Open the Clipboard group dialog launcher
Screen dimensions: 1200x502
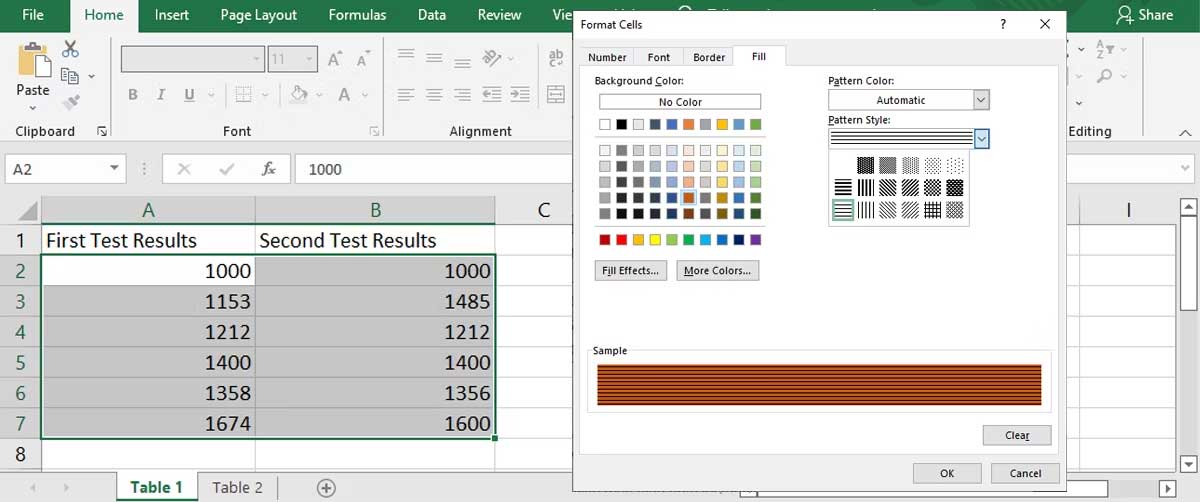pos(101,131)
